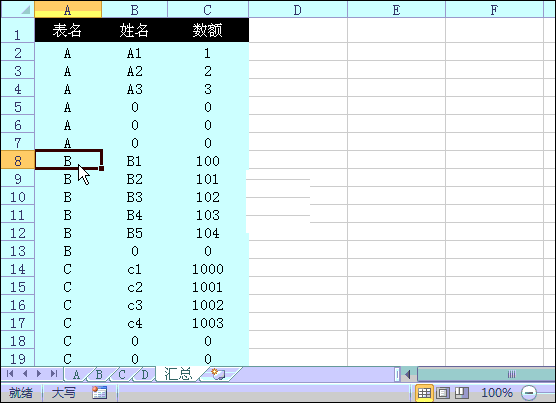This screenshot has width=556, height=403.
Task: Switch to Page Layout view
Action: [443, 393]
